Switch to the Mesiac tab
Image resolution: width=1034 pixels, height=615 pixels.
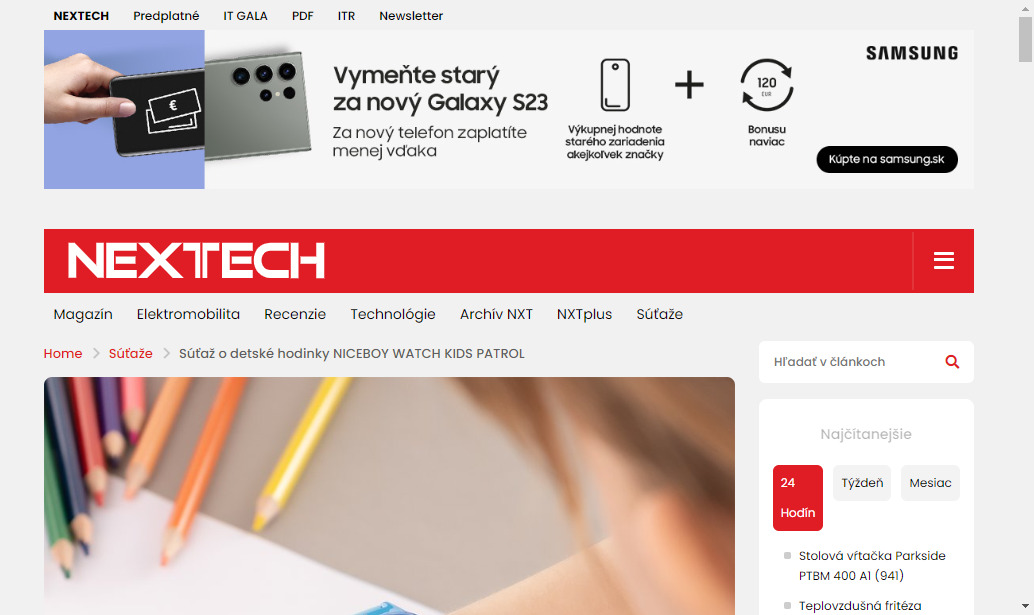[x=930, y=483]
